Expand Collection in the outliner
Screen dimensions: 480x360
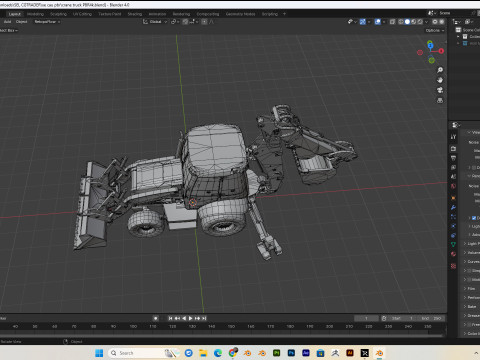pyautogui.click(x=458, y=37)
